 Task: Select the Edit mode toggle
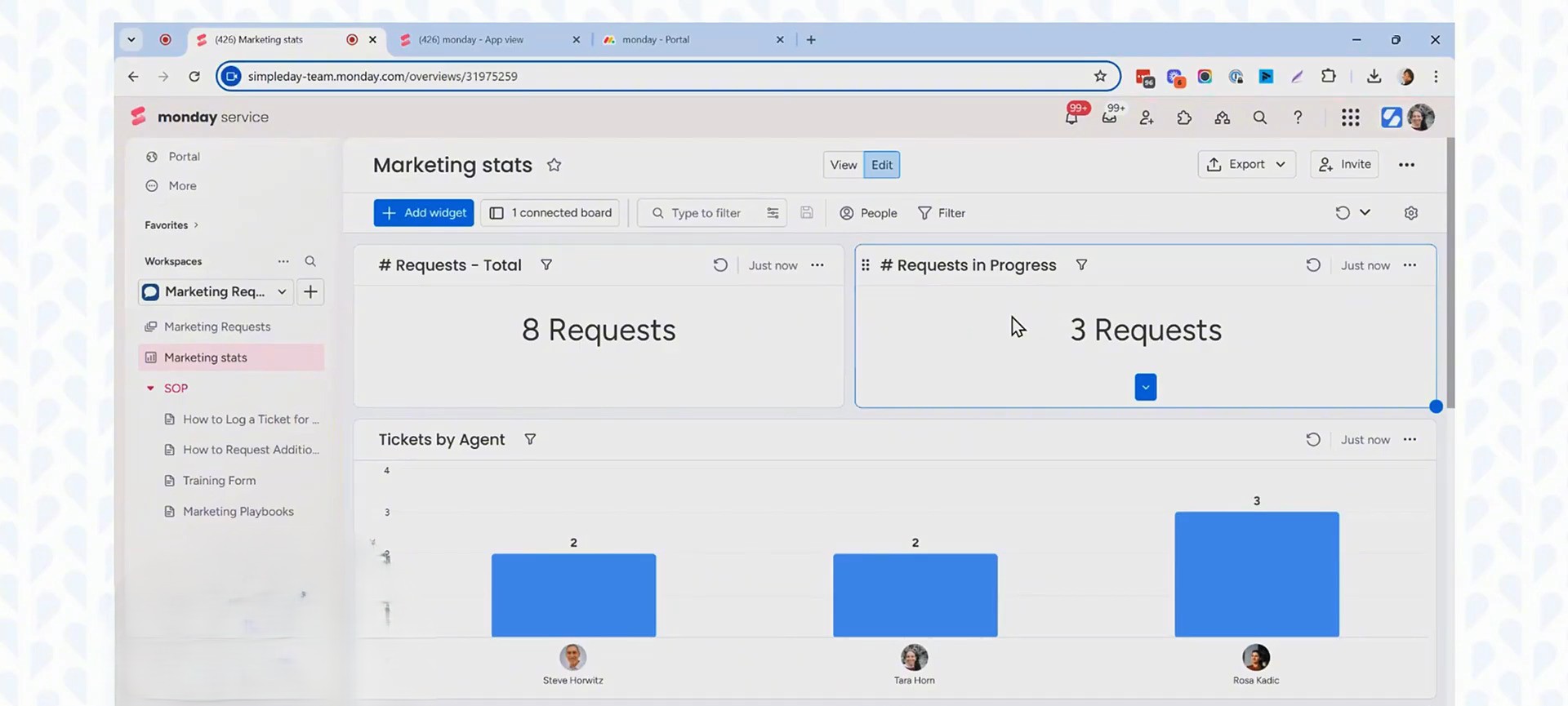click(x=881, y=165)
